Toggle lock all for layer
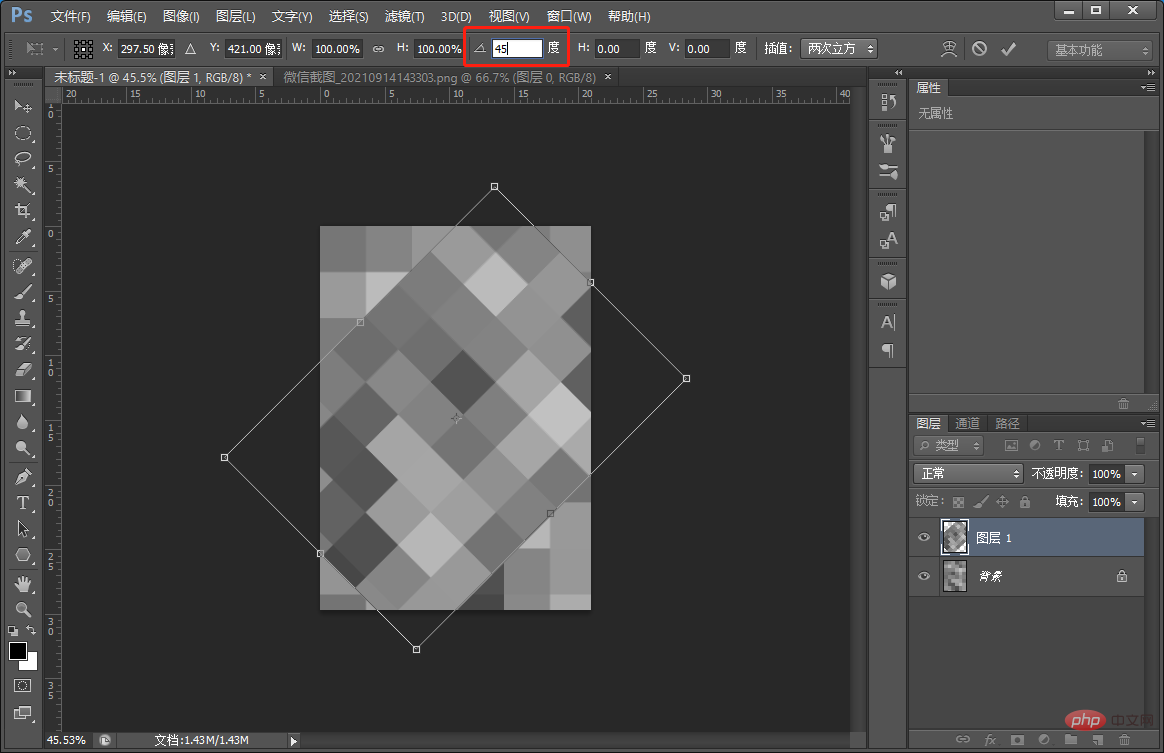This screenshot has height=753, width=1164. 1024,502
